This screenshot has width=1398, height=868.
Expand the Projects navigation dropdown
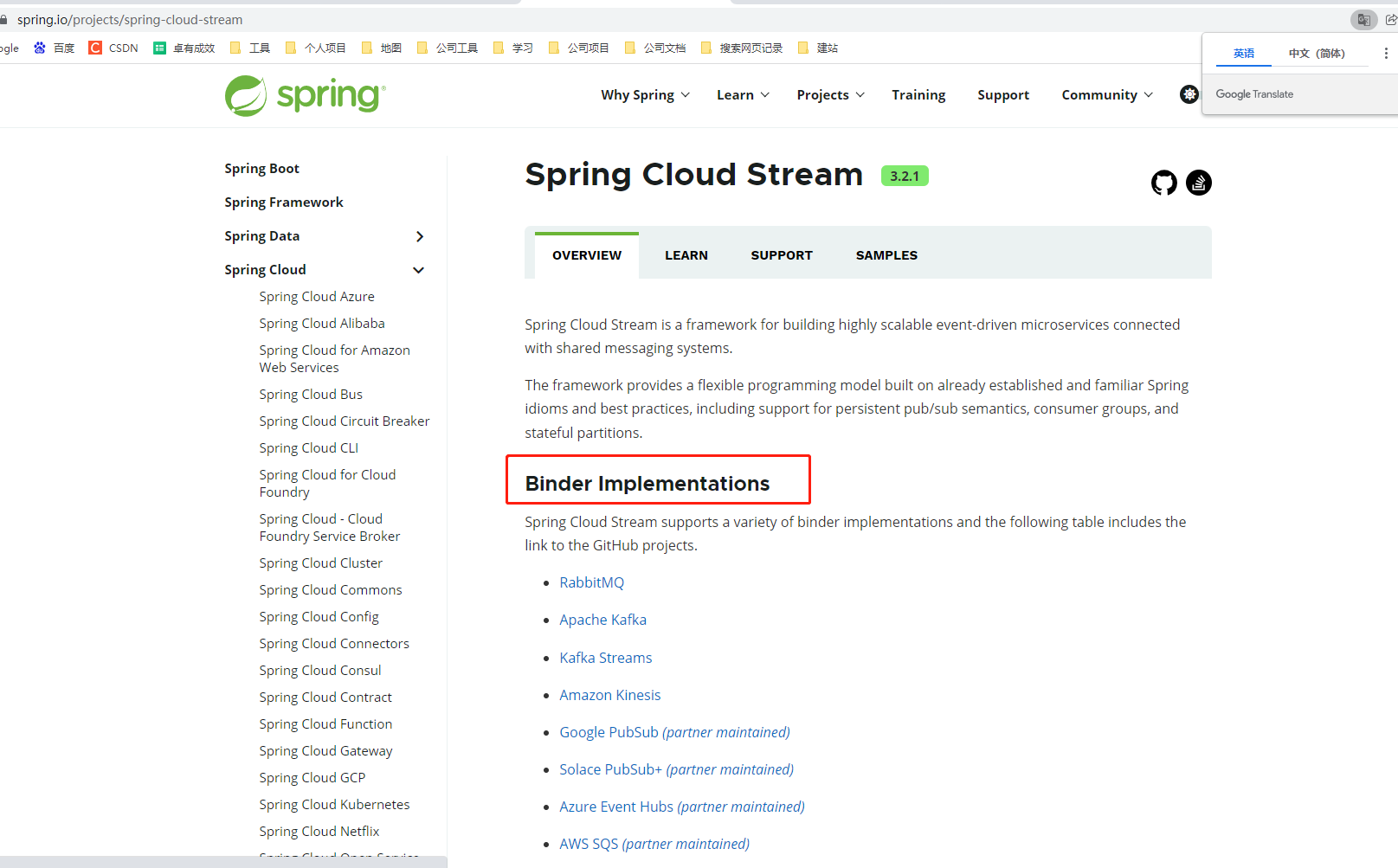(831, 95)
